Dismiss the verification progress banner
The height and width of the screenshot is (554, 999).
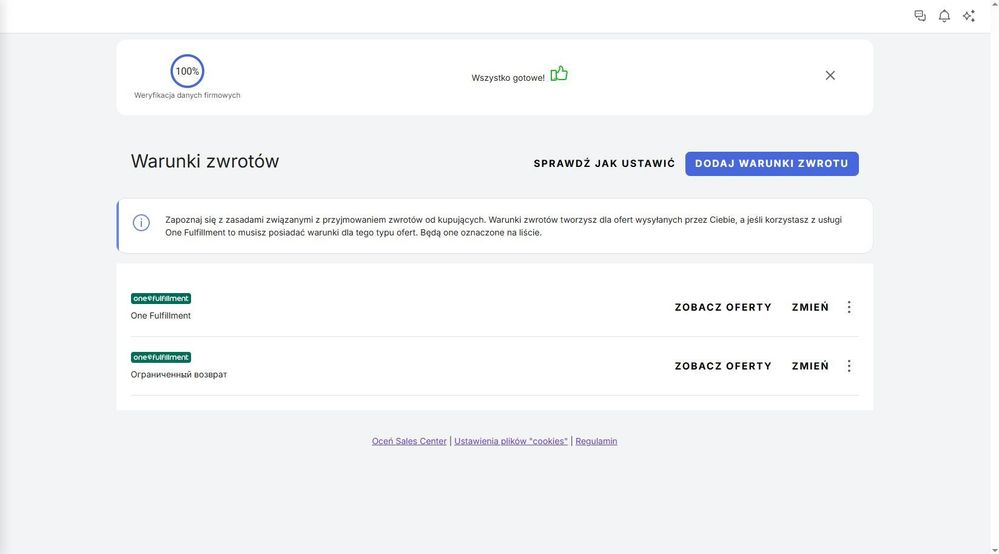(x=830, y=75)
